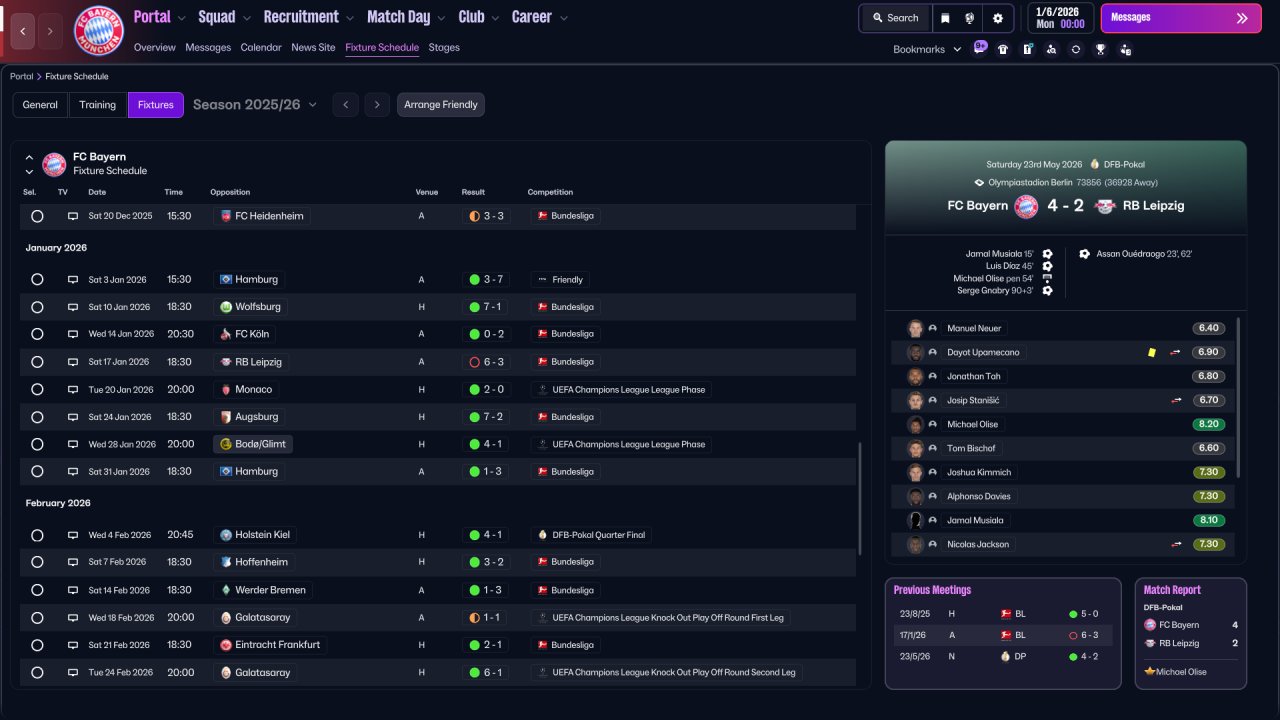Click the 17/1/26 previous meeting row
Viewport: 1280px width, 720px height.
[x=1003, y=635]
